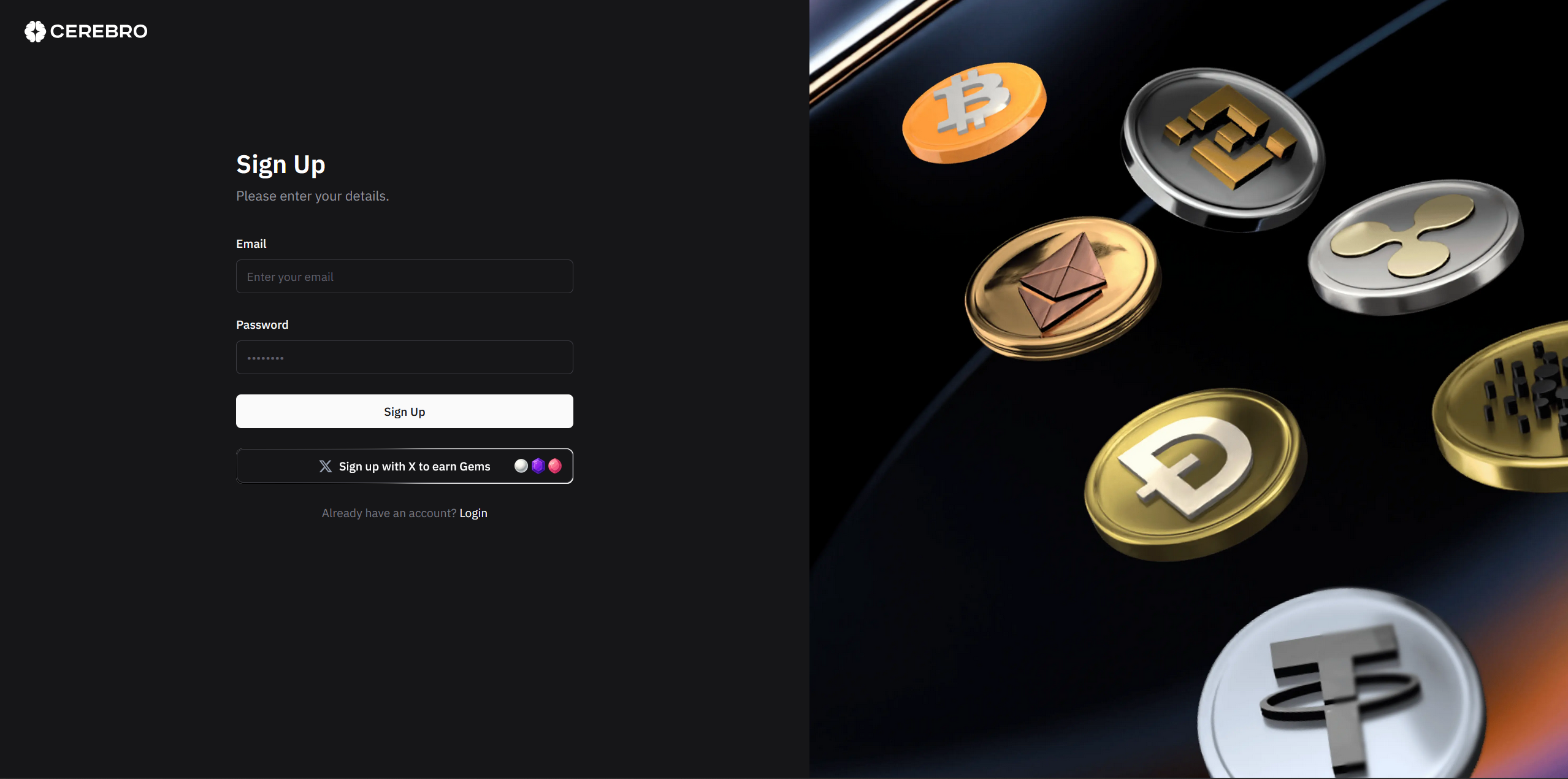Click the Password field label
The width and height of the screenshot is (1568, 779).
coord(262,324)
